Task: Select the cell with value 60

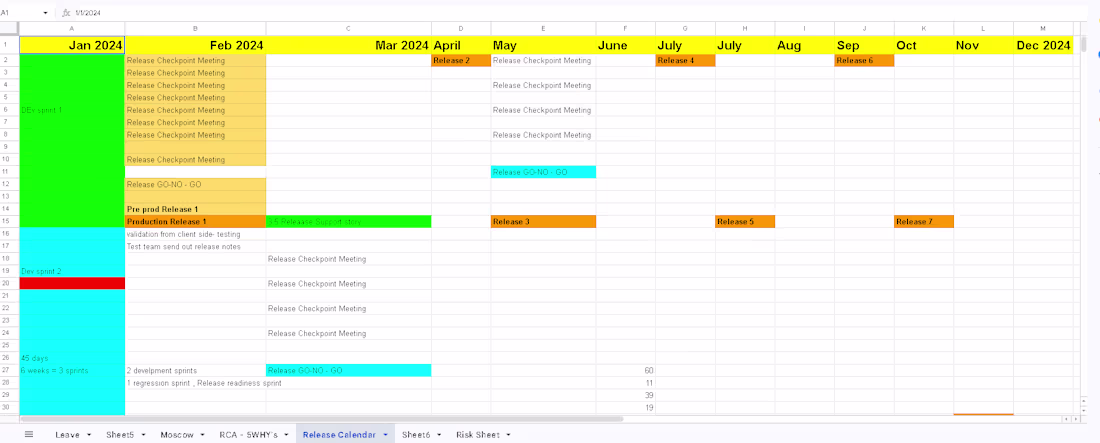Action: [626, 370]
